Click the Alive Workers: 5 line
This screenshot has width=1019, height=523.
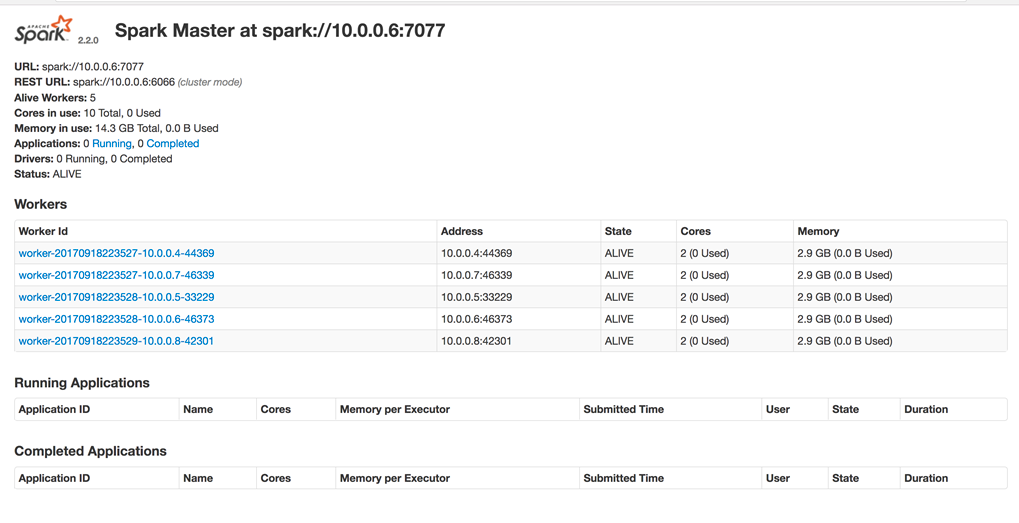point(55,98)
